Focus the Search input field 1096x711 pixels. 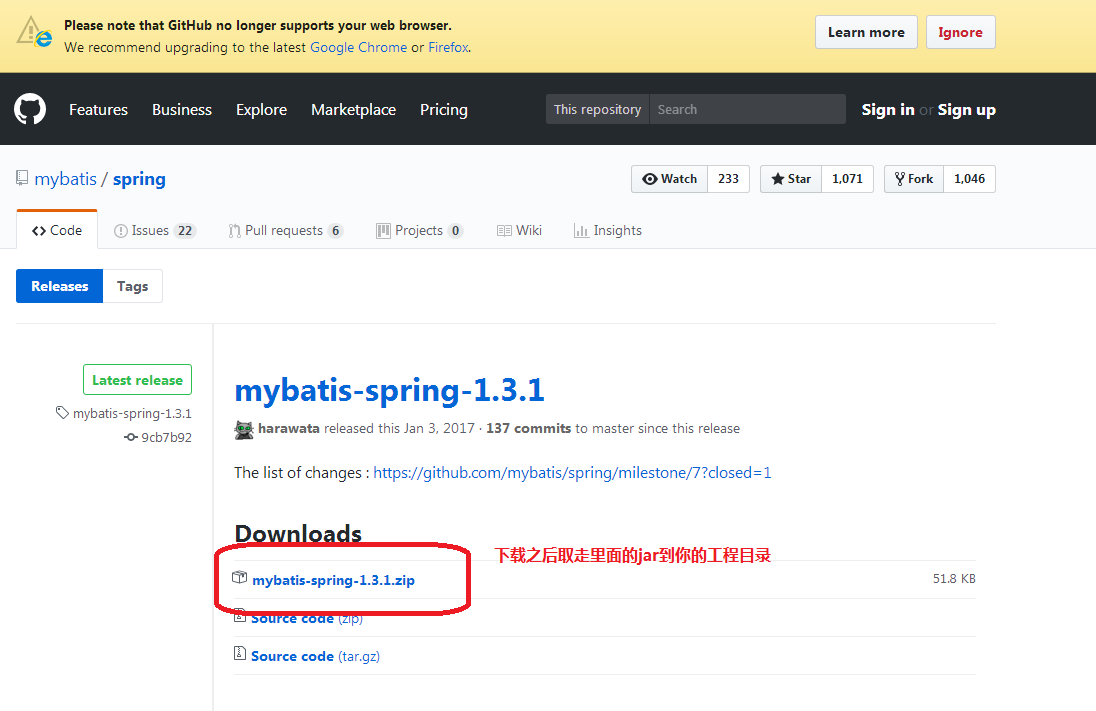[x=747, y=109]
